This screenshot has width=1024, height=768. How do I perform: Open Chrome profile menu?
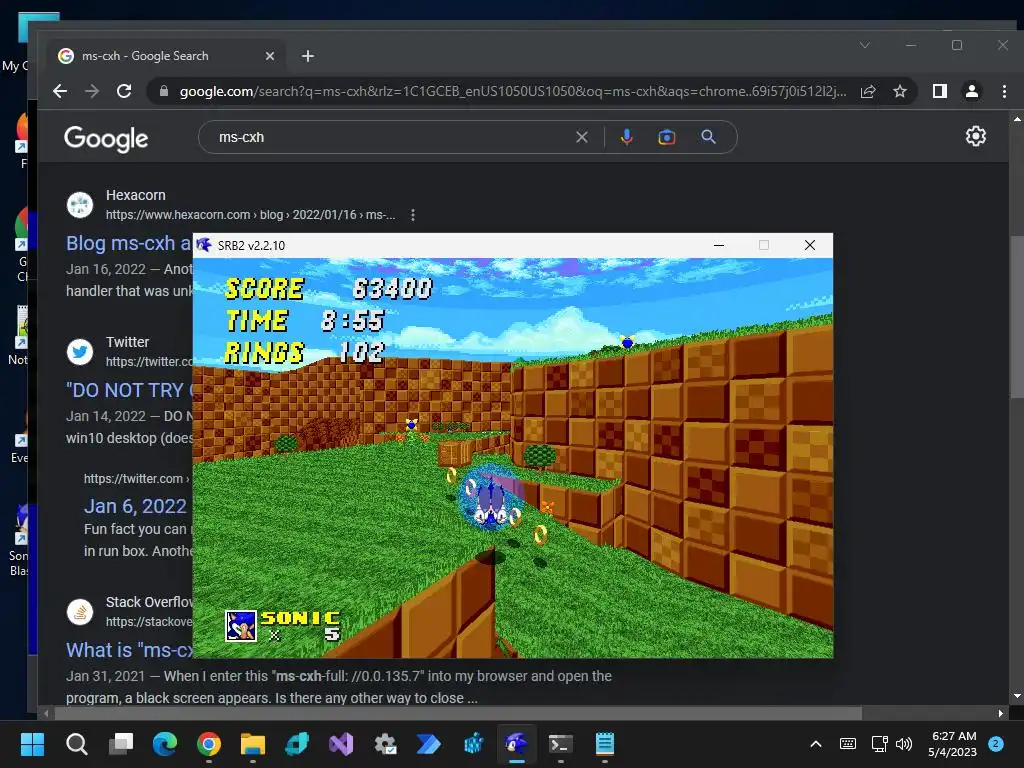tap(972, 91)
